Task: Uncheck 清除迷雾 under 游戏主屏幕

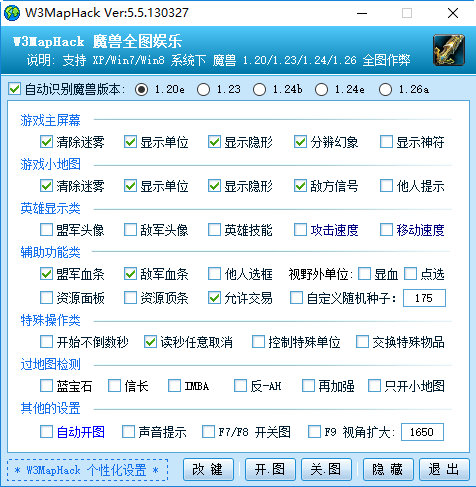Action: click(46, 142)
